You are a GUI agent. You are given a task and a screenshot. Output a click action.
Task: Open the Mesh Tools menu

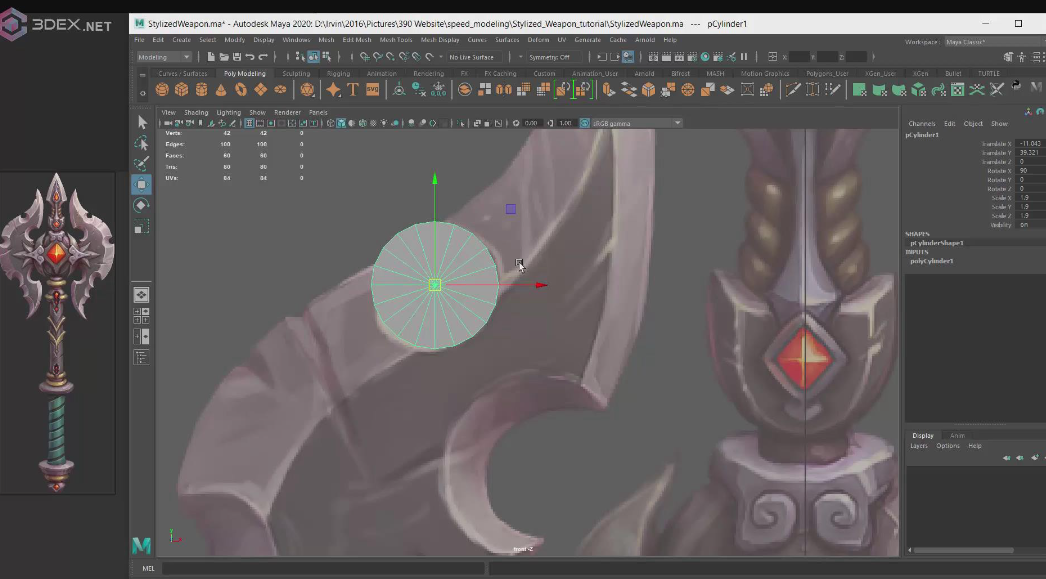[395, 40]
